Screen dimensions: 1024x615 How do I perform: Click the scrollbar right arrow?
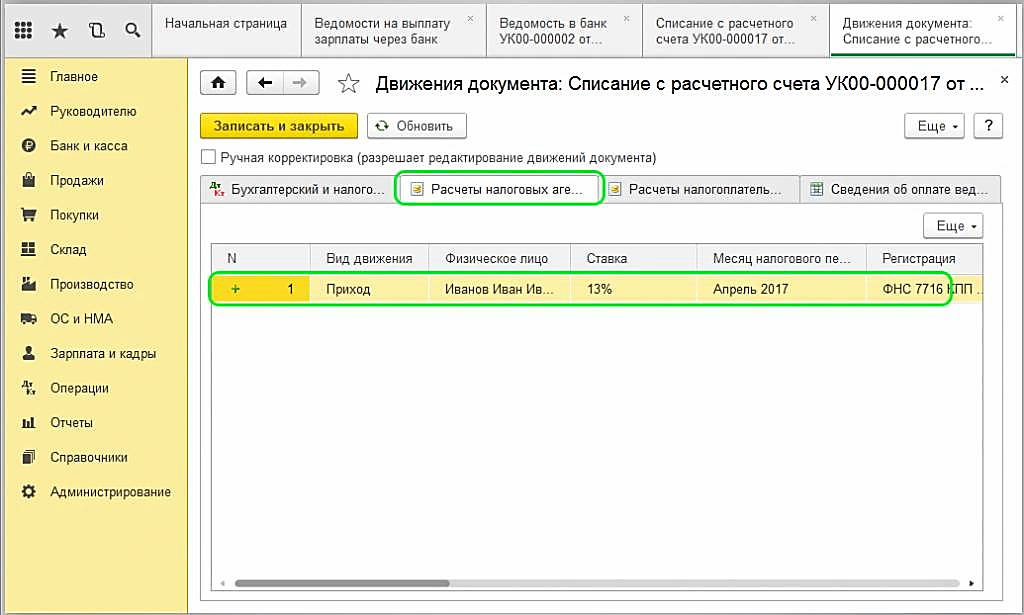(x=972, y=583)
